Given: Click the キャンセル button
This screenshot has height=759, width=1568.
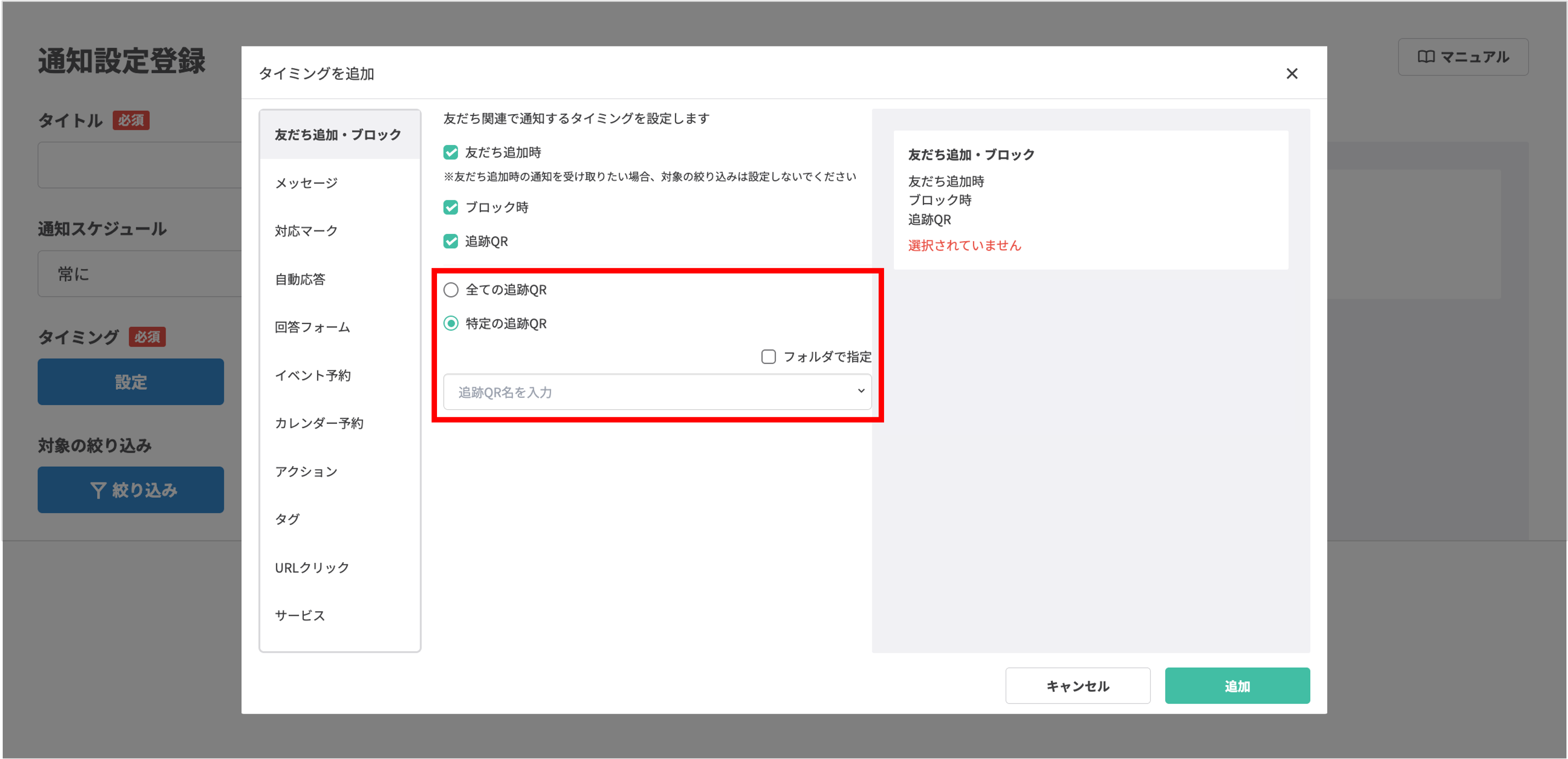Looking at the screenshot, I should (x=1077, y=685).
